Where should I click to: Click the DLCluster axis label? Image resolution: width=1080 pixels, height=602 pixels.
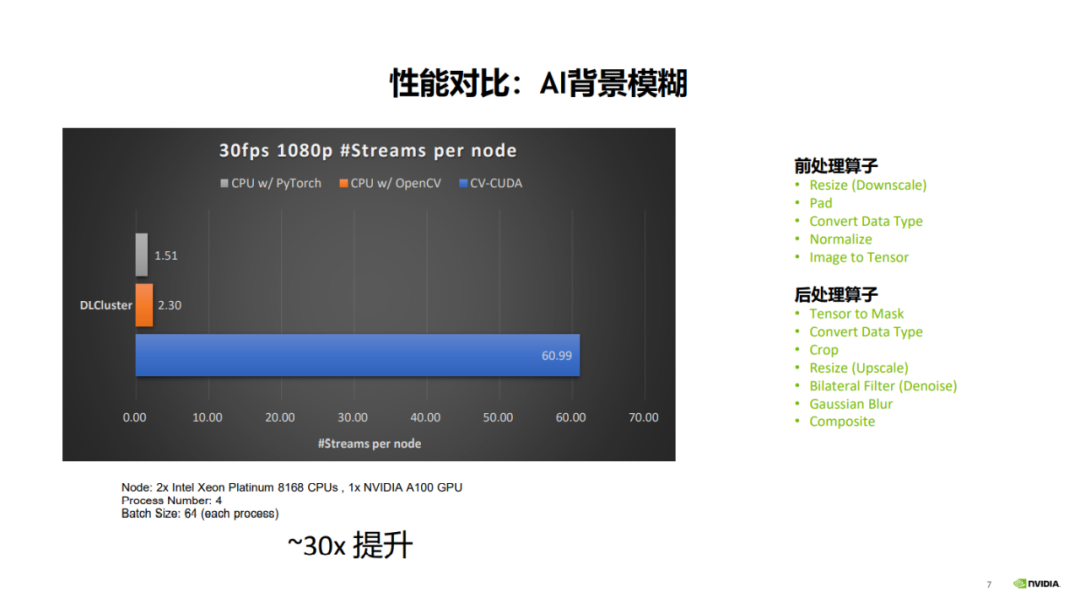click(106, 305)
